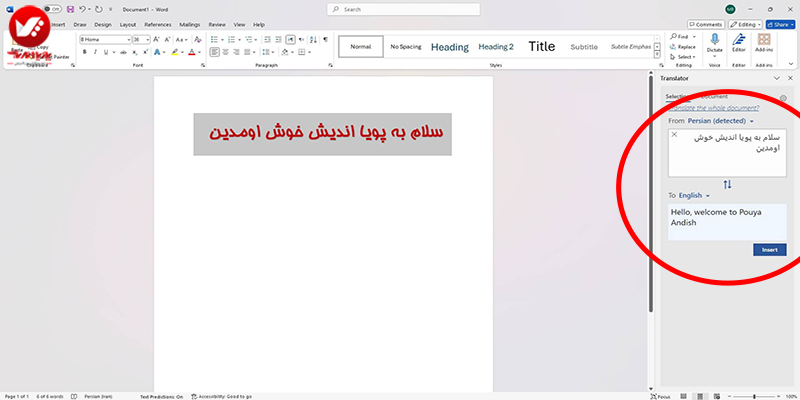Redo the last action
800x400 pixels.
(x=98, y=9)
